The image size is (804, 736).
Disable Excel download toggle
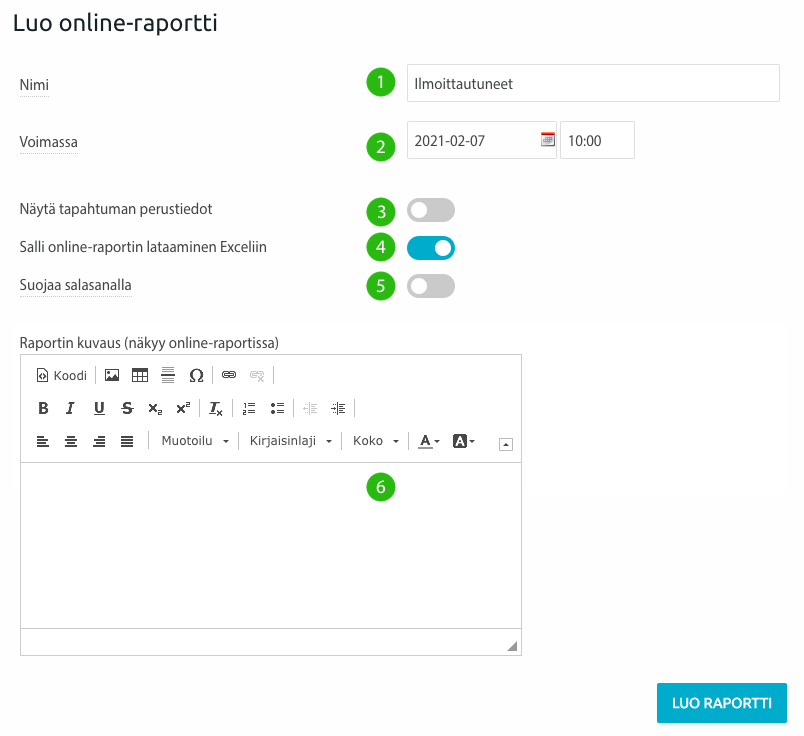tap(431, 247)
